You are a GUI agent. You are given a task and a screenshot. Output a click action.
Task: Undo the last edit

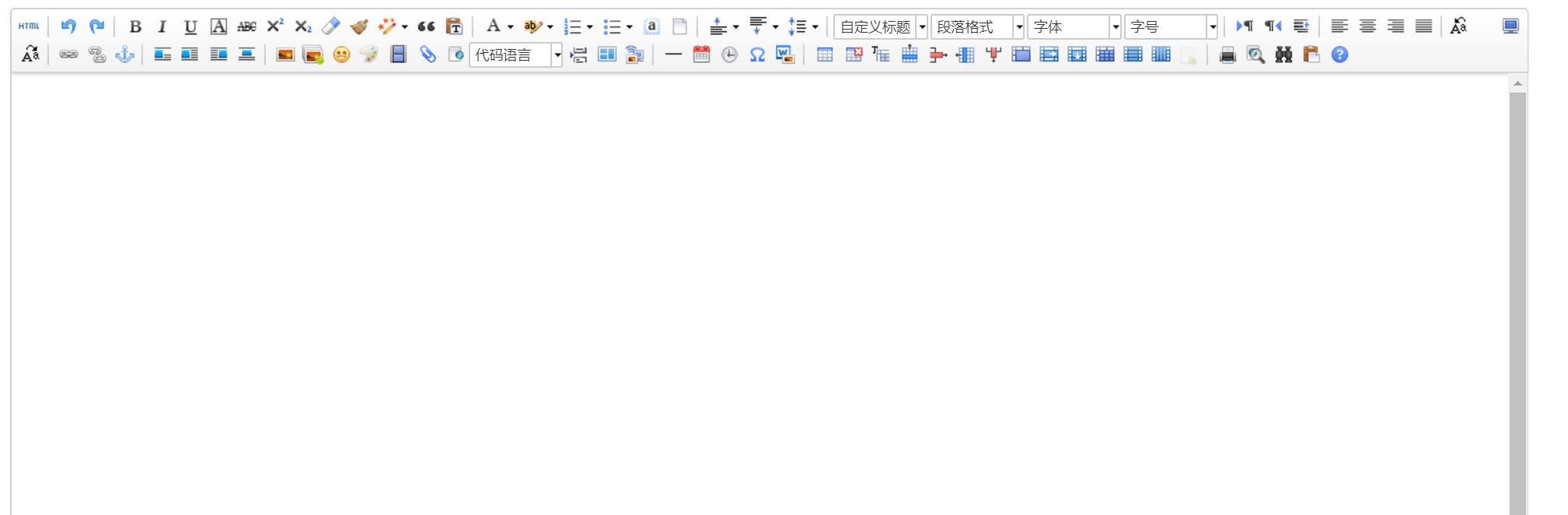point(68,26)
